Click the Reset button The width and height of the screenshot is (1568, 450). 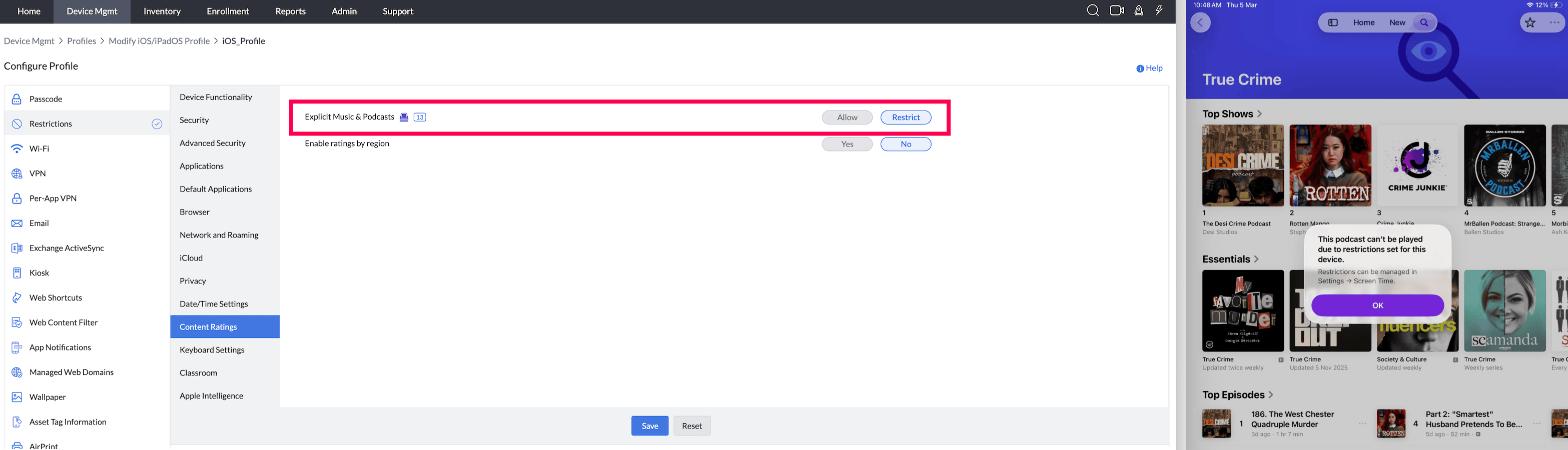point(691,425)
